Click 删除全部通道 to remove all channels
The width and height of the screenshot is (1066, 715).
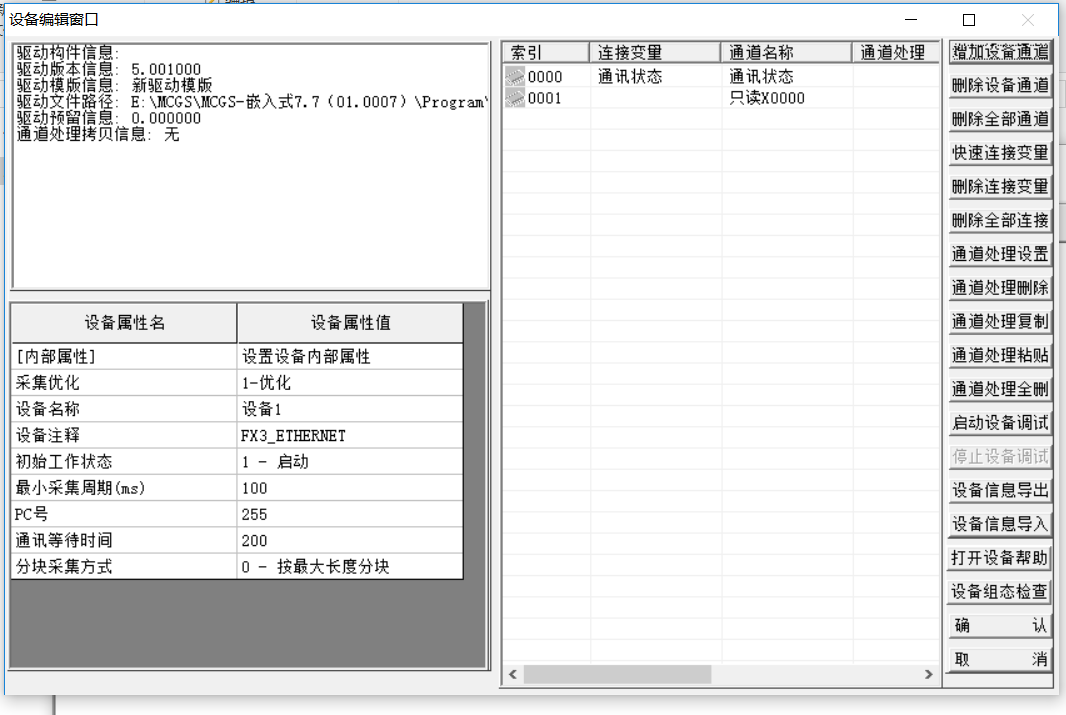click(999, 119)
